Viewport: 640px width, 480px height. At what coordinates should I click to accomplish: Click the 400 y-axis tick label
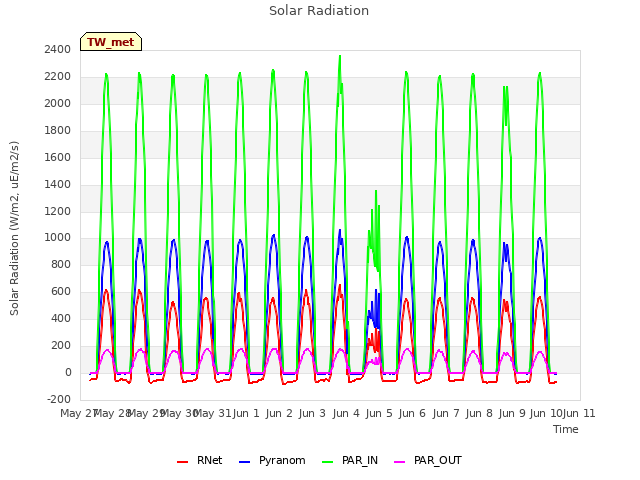[x=61, y=318]
